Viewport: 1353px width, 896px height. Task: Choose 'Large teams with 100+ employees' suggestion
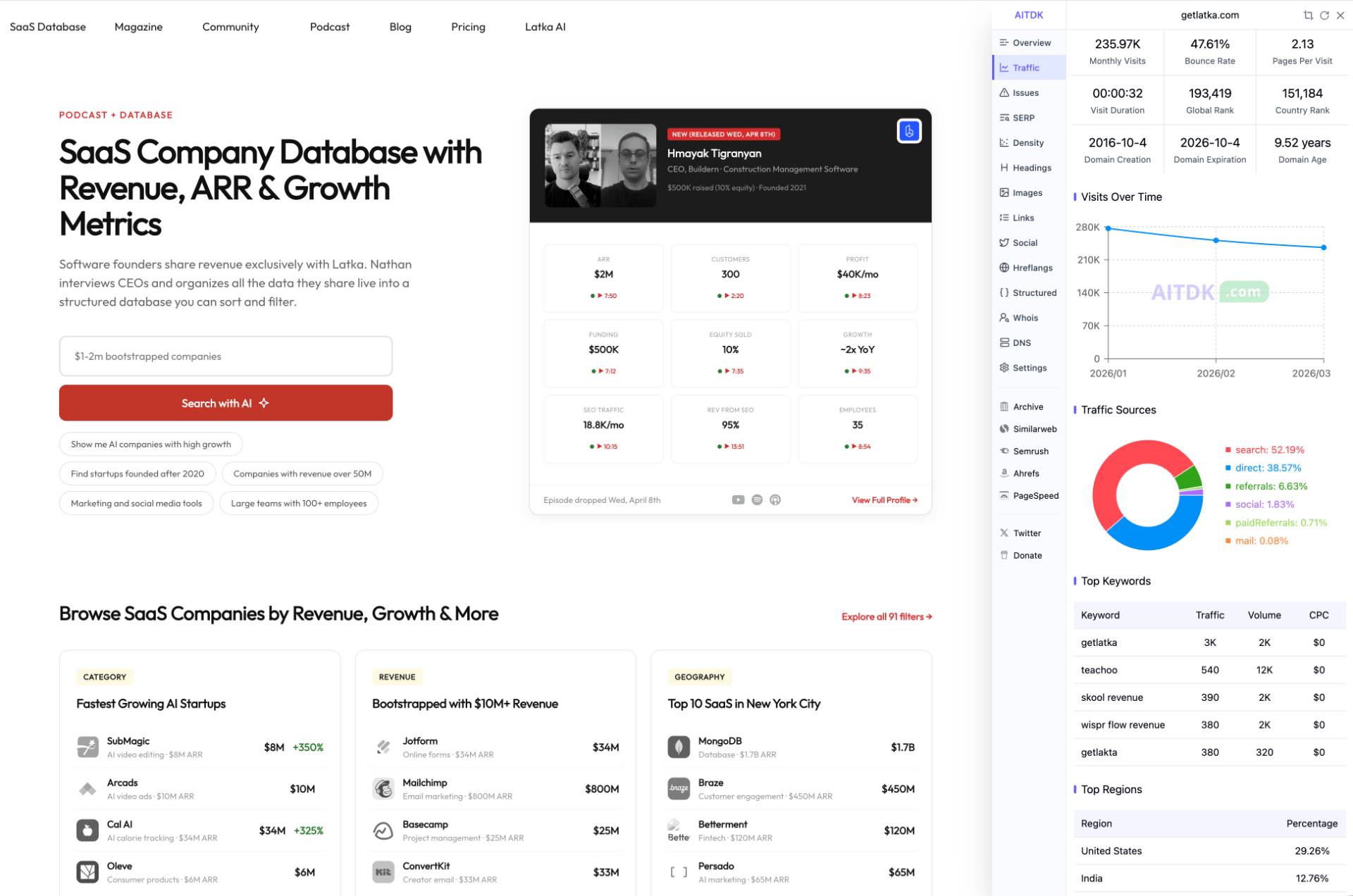(299, 504)
